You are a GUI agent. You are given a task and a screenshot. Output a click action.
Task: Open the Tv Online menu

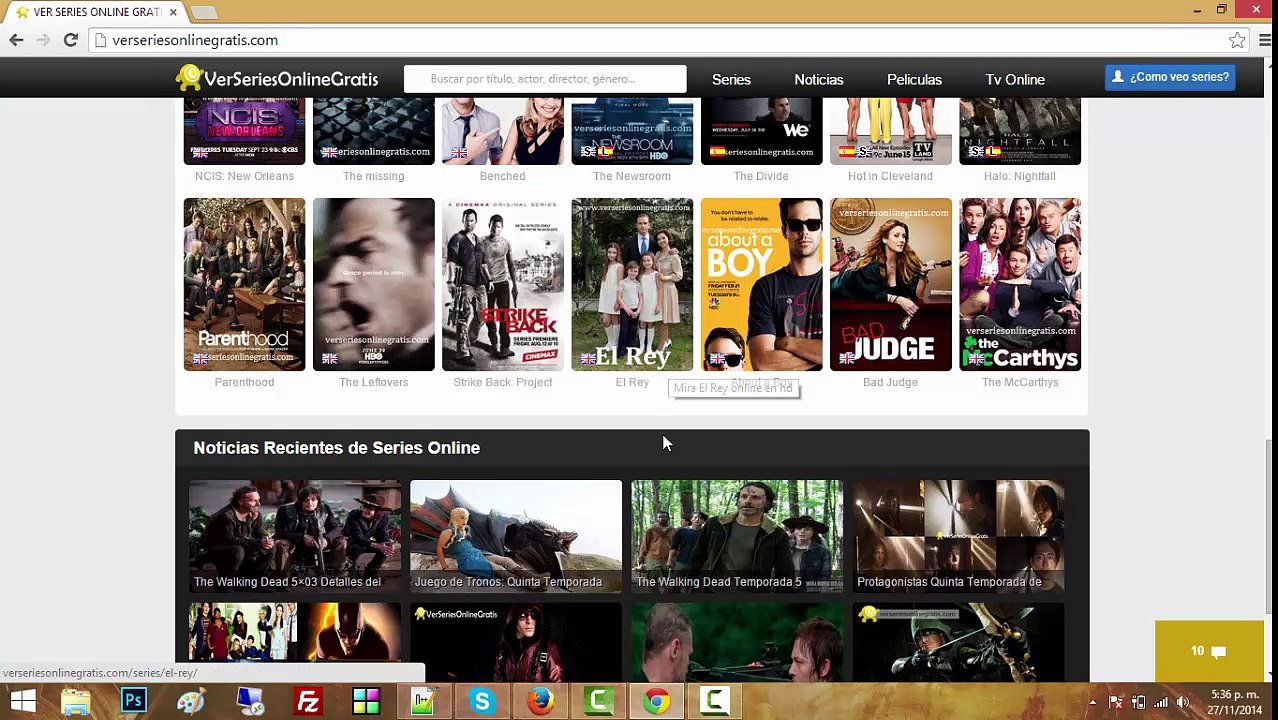pyautogui.click(x=1015, y=80)
